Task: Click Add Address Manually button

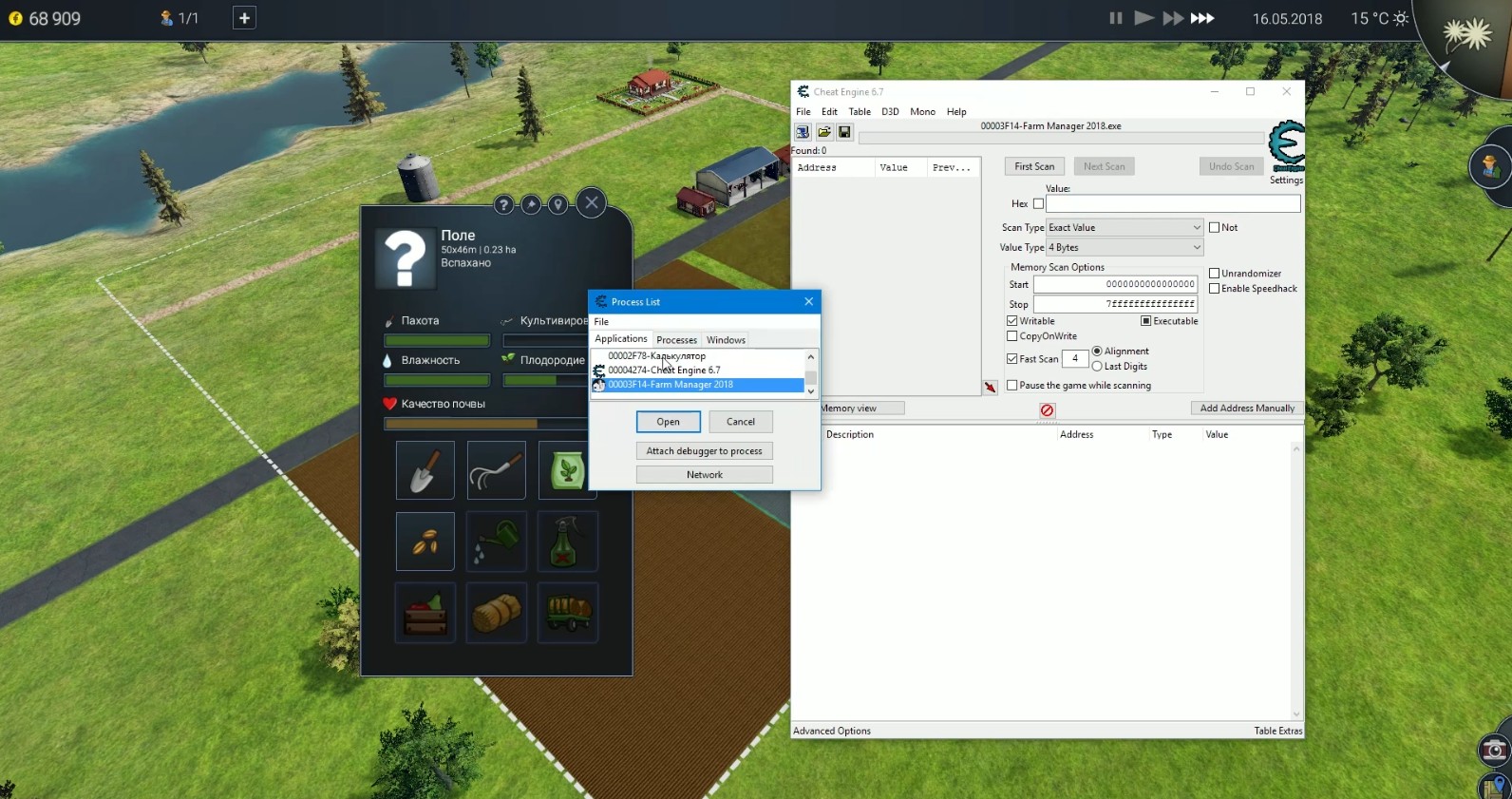Action: [x=1247, y=409]
